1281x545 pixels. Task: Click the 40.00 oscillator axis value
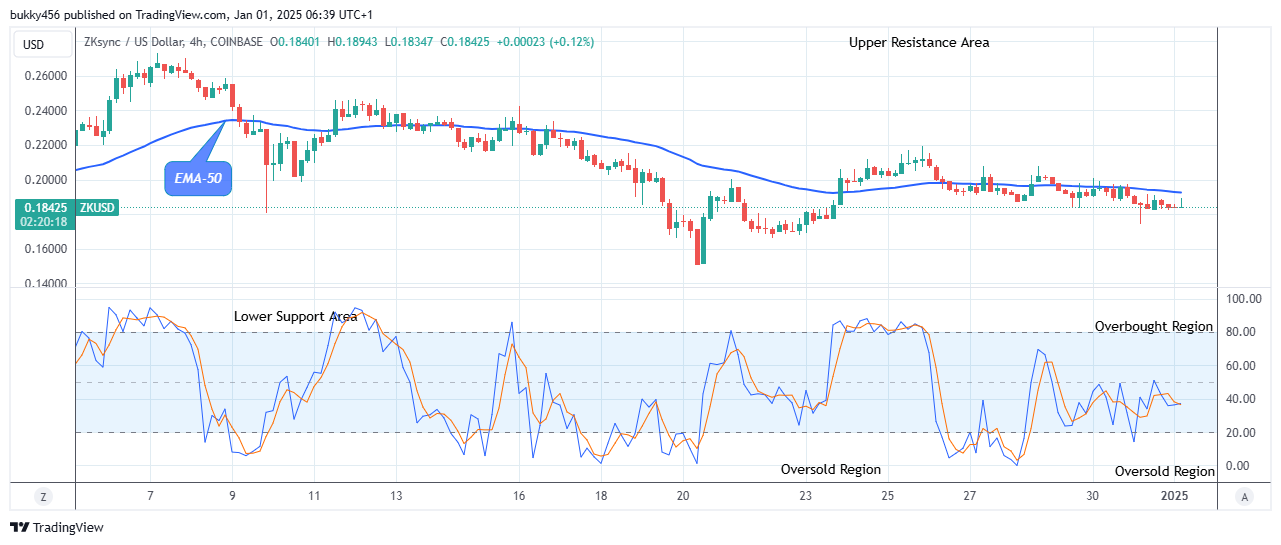click(x=1241, y=399)
